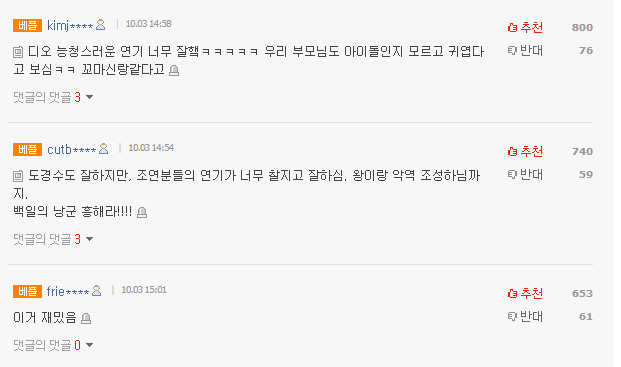Downvote 반대 on frie**** comment with 61

525,316
